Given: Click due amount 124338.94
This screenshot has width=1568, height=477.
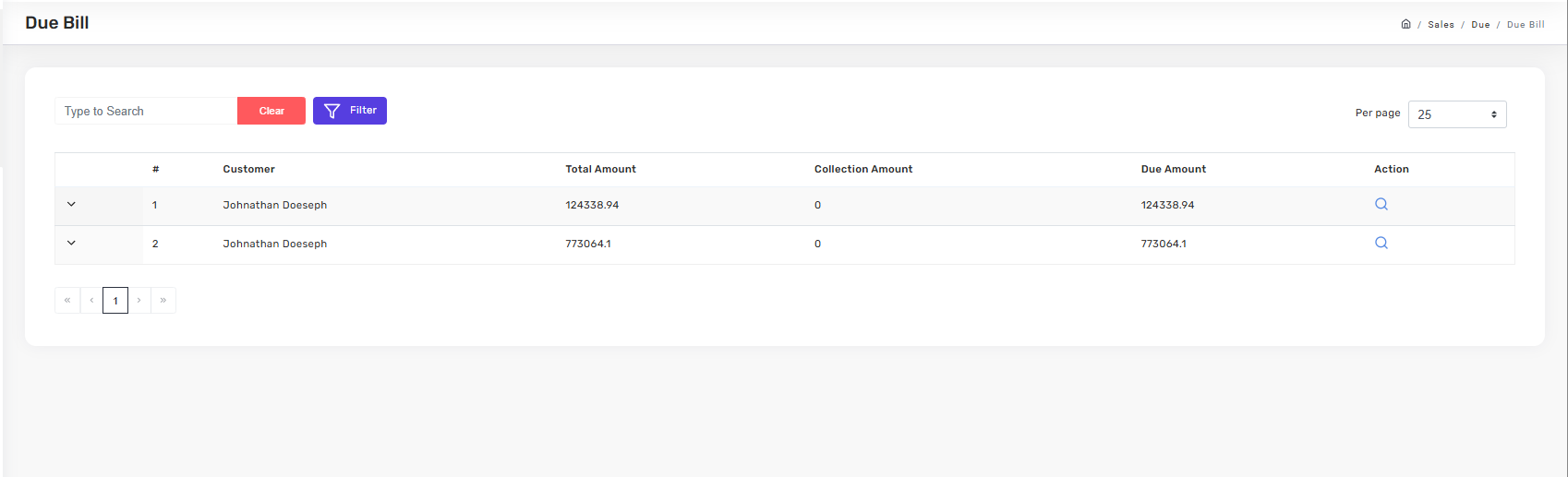Looking at the screenshot, I should click(1167, 205).
